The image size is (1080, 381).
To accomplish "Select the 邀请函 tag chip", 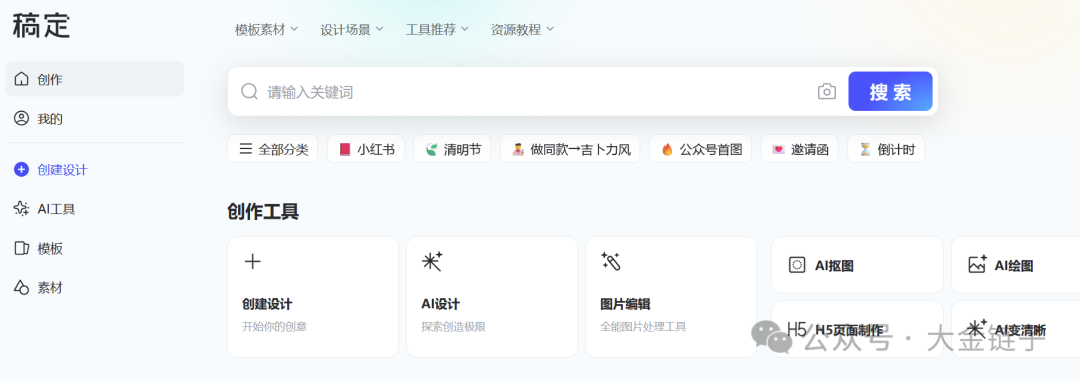I will click(x=800, y=149).
